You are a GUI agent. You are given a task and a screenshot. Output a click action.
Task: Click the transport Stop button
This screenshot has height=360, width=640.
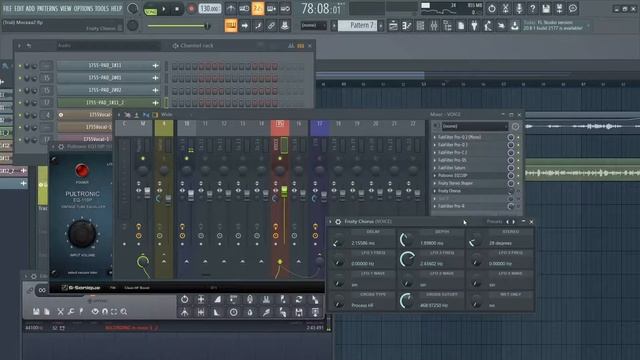177,9
